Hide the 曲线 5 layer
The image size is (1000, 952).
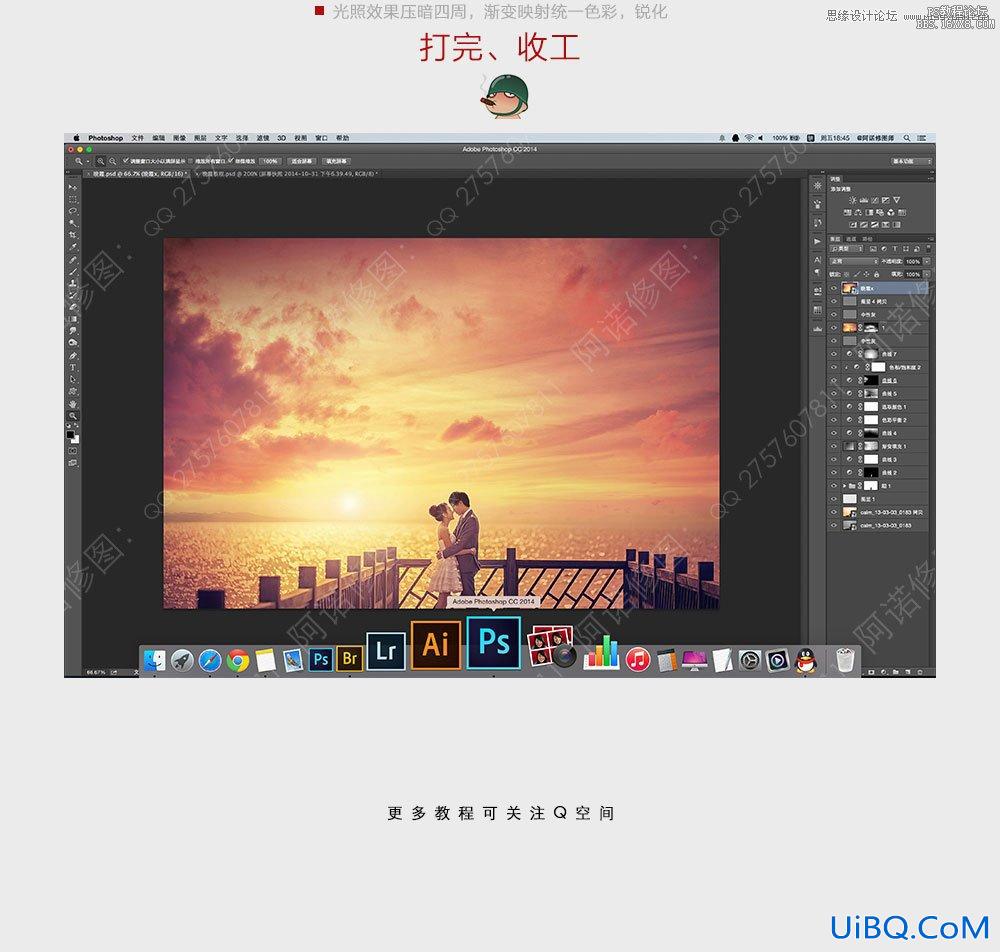[834, 393]
